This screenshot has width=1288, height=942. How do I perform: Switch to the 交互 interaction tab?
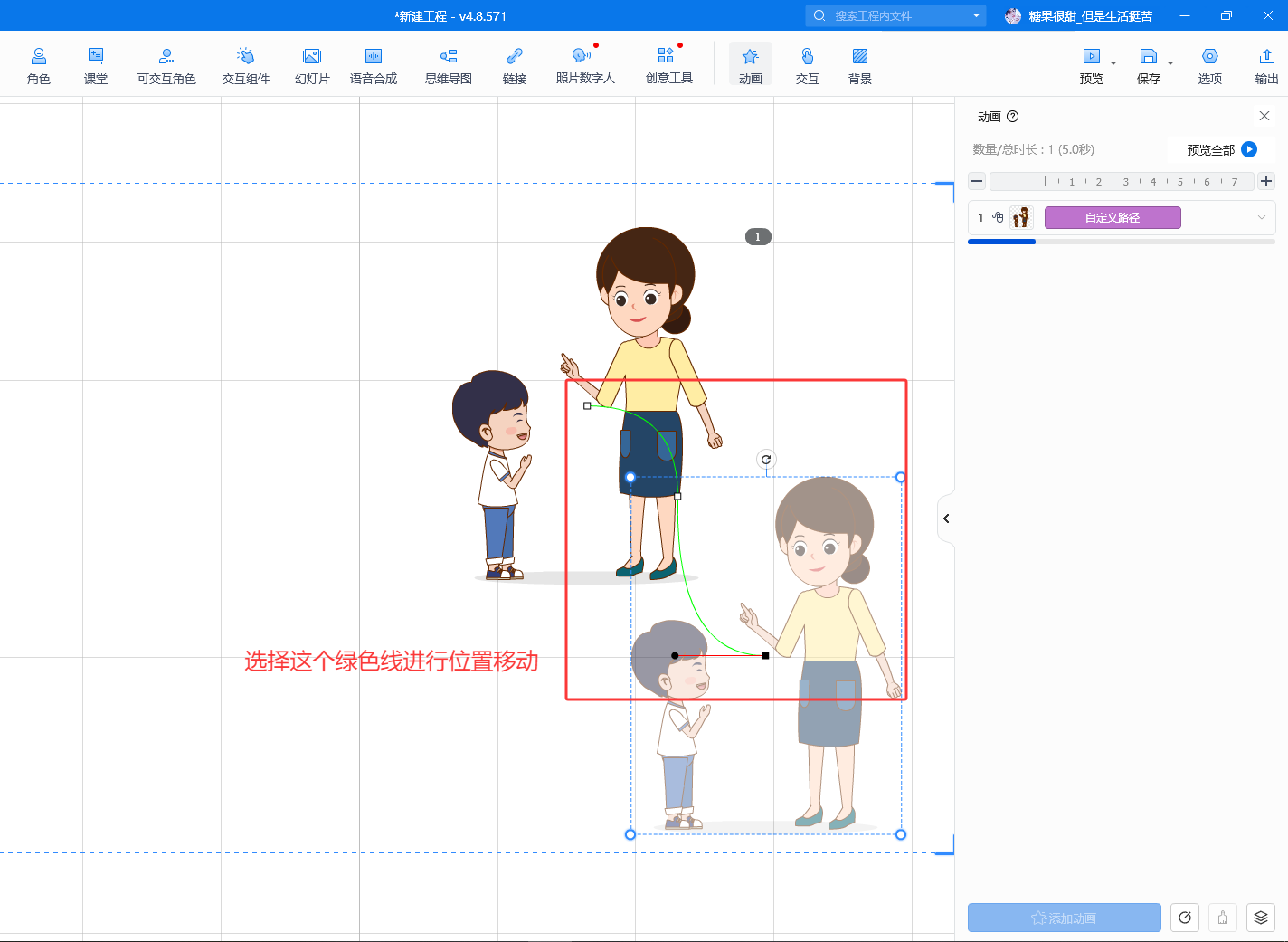click(x=807, y=65)
